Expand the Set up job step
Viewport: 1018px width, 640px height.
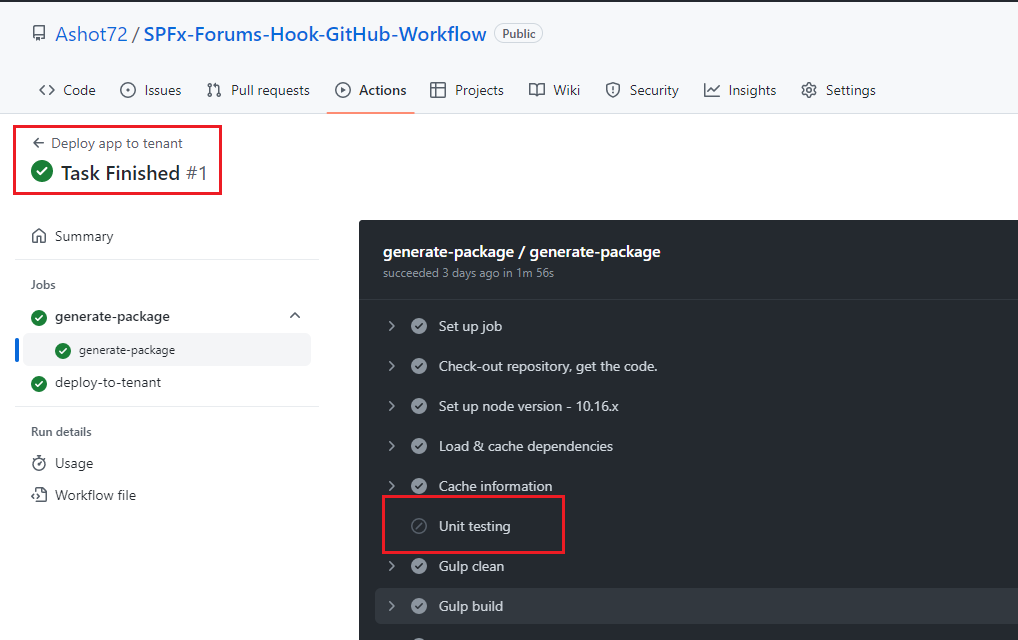(392, 326)
